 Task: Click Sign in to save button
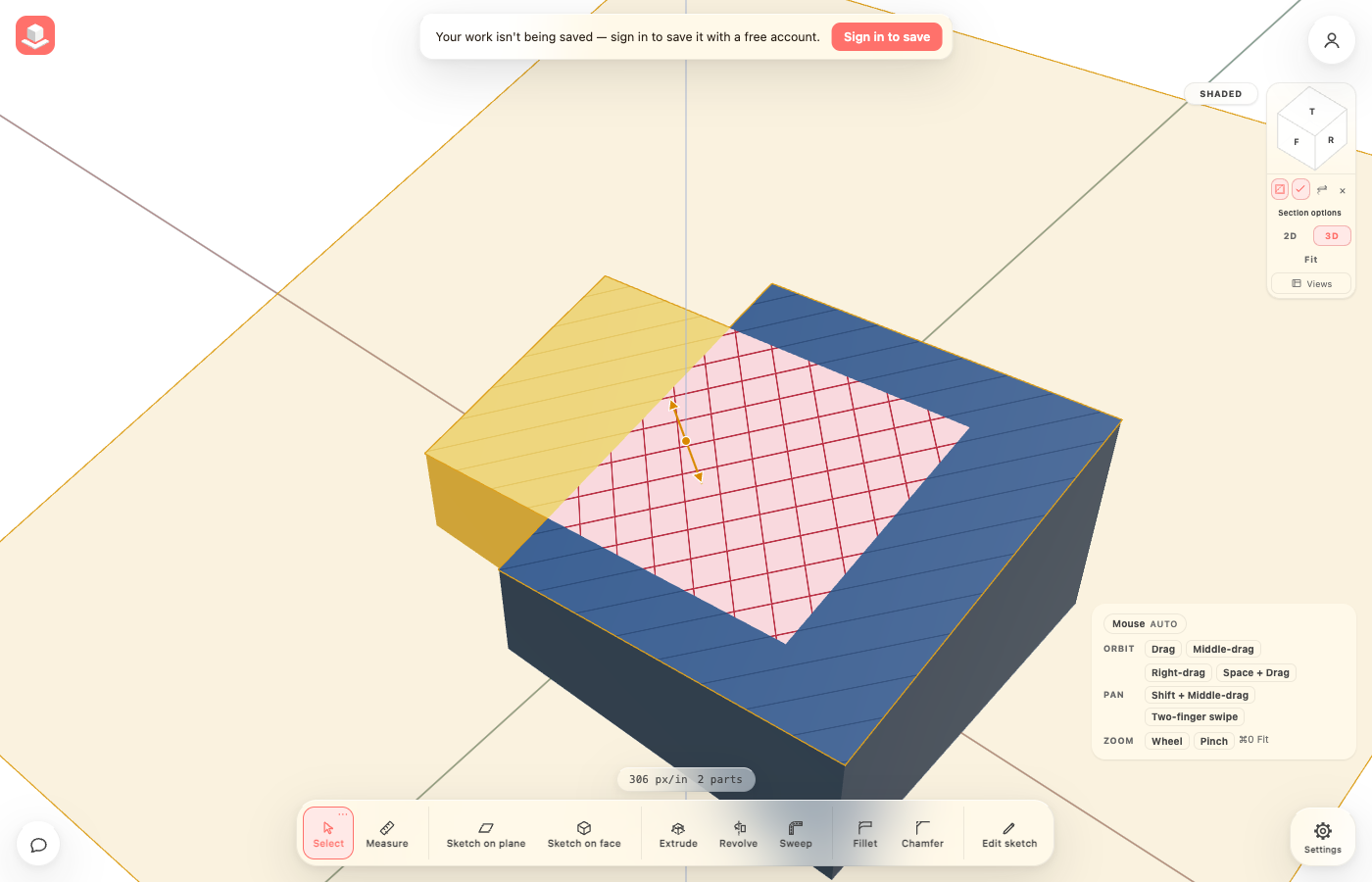tap(887, 37)
